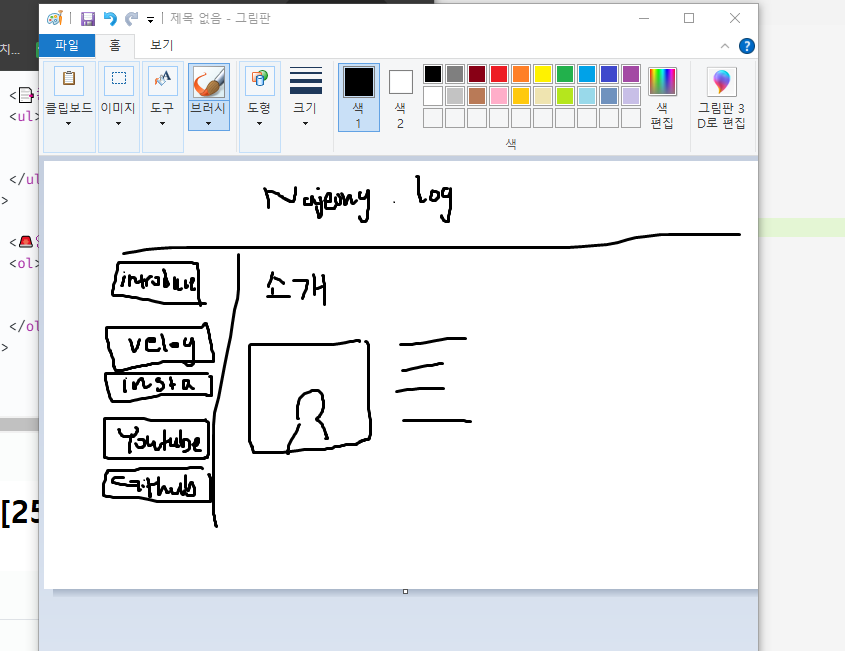The width and height of the screenshot is (845, 651).
Task: Pick the white color swatch
Action: 433,96
